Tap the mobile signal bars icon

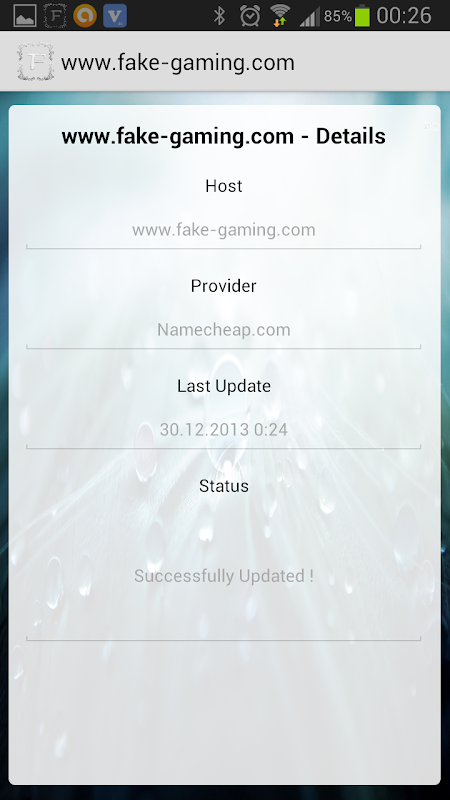pyautogui.click(x=310, y=16)
